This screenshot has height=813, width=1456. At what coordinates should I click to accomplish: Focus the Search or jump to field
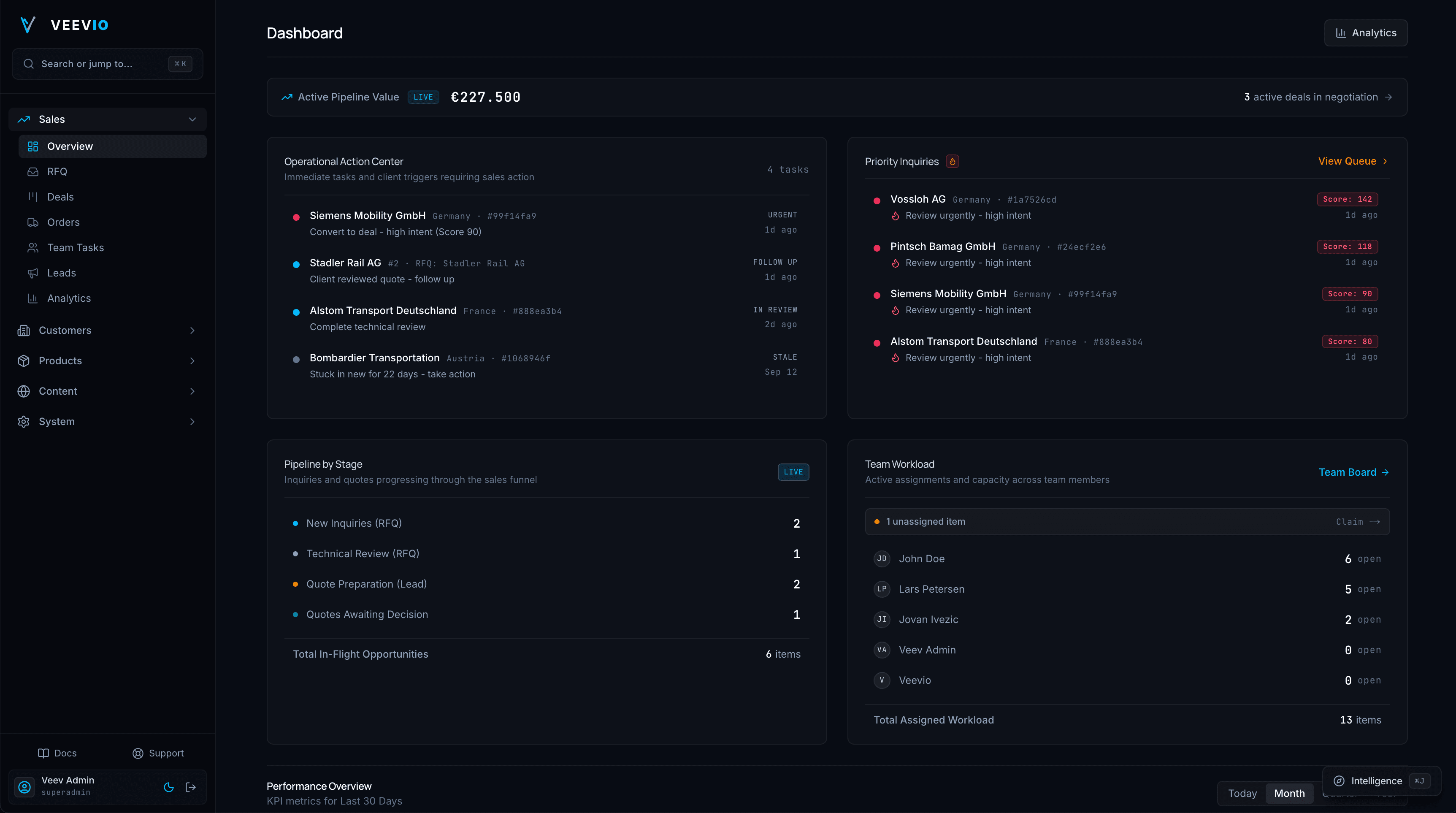pos(107,64)
